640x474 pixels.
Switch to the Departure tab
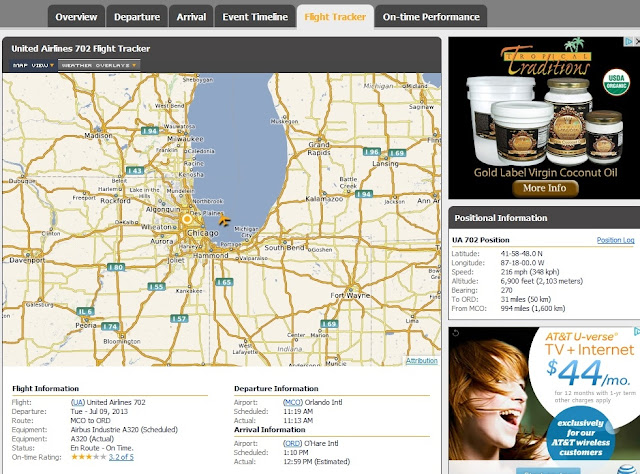[137, 17]
